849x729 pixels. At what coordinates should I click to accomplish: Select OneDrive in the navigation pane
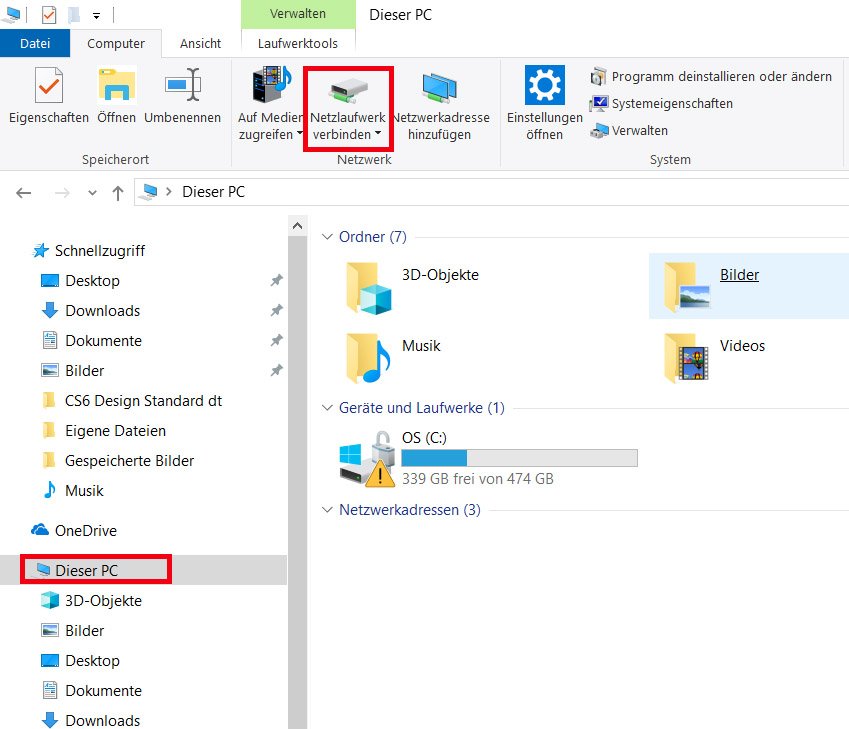[x=85, y=530]
